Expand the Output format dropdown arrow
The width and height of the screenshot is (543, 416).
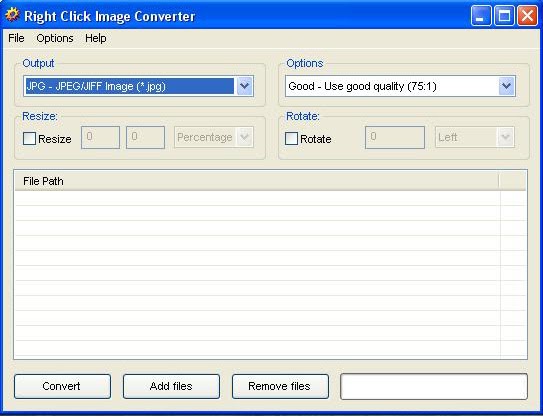pos(244,86)
